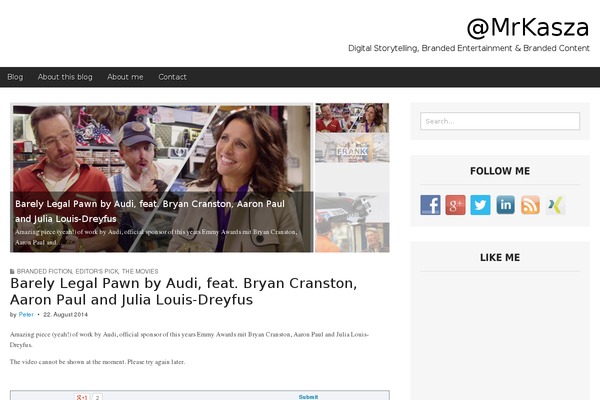Image resolution: width=600 pixels, height=400 pixels.
Task: Click the LIKE ME widget heading
Action: [x=500, y=258]
